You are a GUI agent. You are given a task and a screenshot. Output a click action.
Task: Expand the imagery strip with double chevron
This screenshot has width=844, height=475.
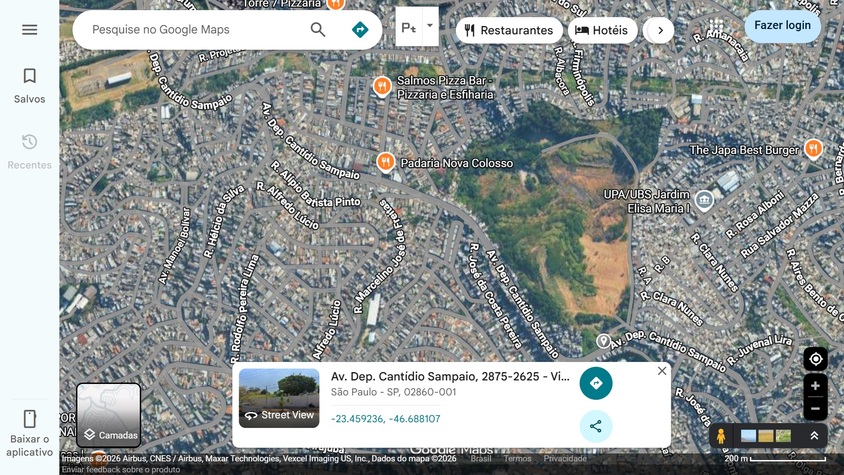tap(814, 436)
